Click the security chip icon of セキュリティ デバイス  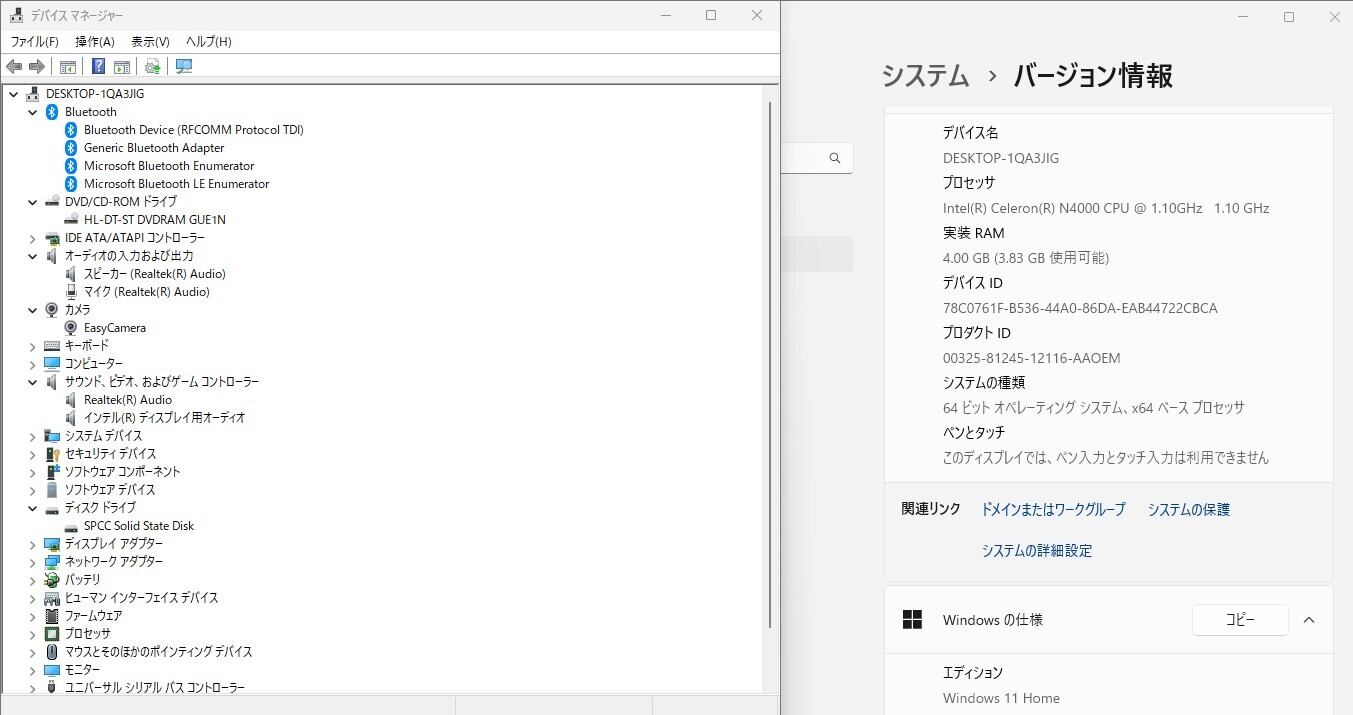click(x=52, y=454)
